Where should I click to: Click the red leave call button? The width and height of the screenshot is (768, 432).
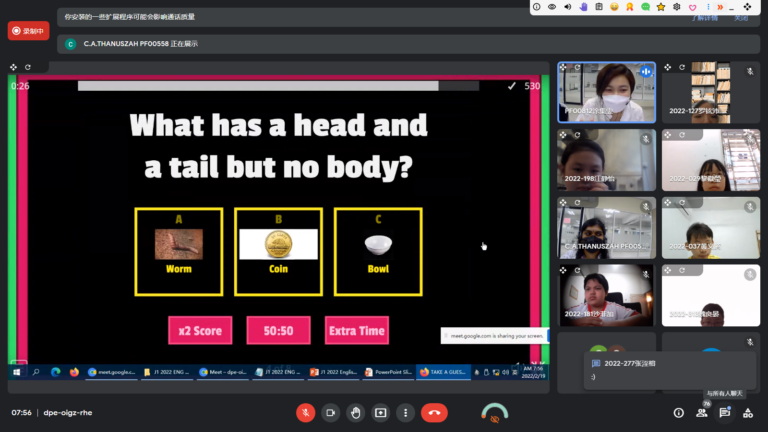[x=434, y=412]
